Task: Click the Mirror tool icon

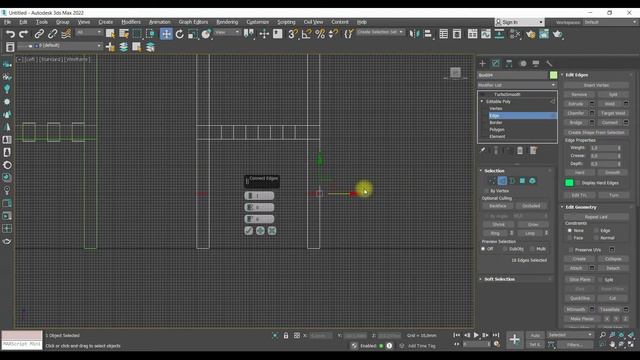Action: [x=414, y=34]
